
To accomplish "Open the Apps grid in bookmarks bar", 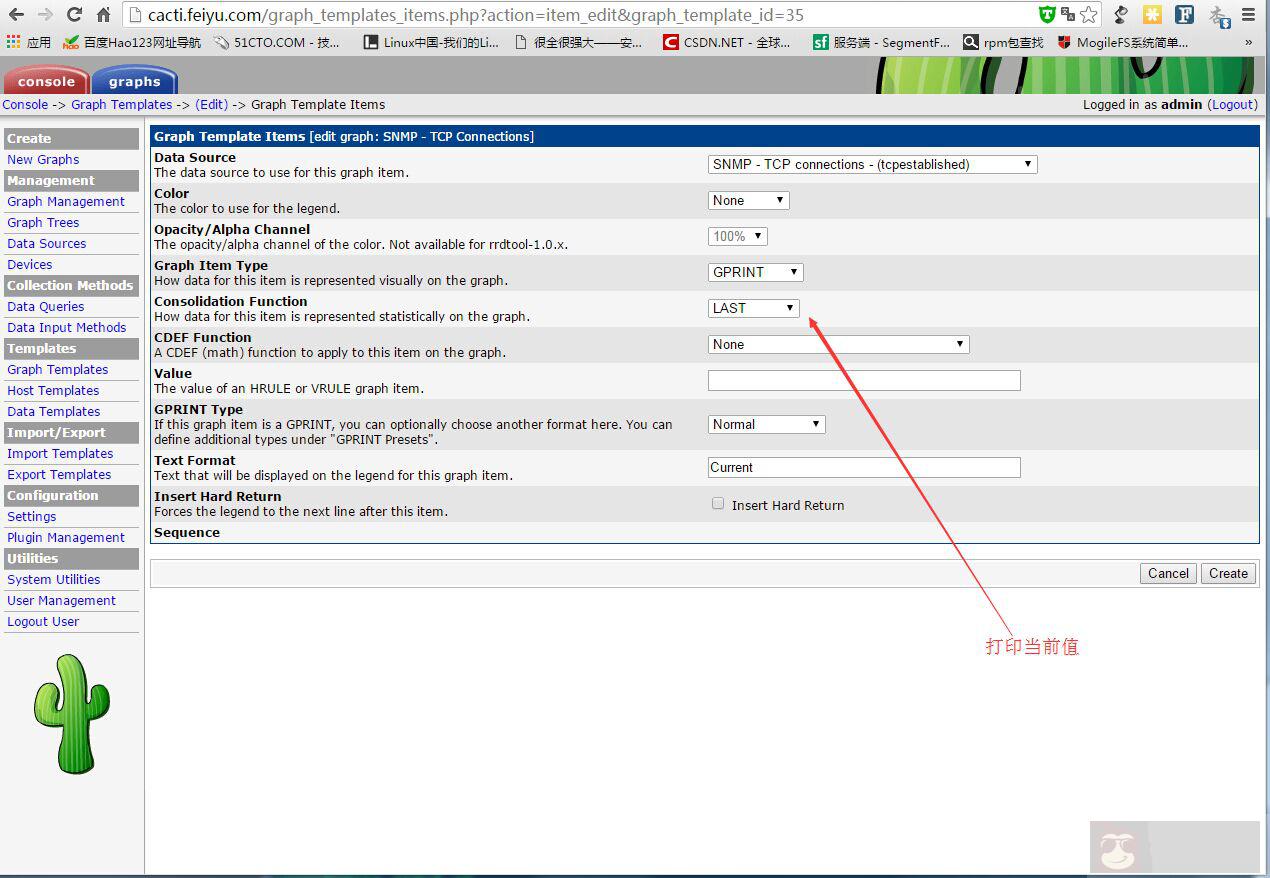I will 28,42.
